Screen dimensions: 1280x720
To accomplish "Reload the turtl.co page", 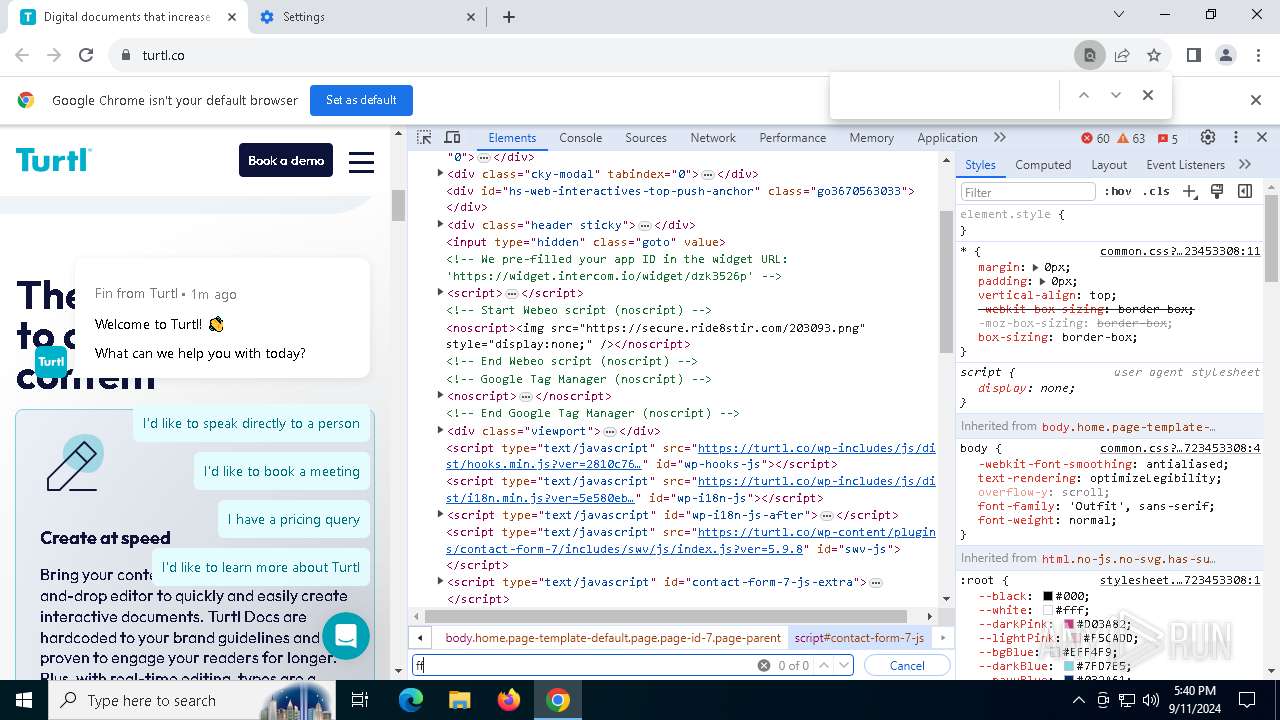I will [x=86, y=55].
